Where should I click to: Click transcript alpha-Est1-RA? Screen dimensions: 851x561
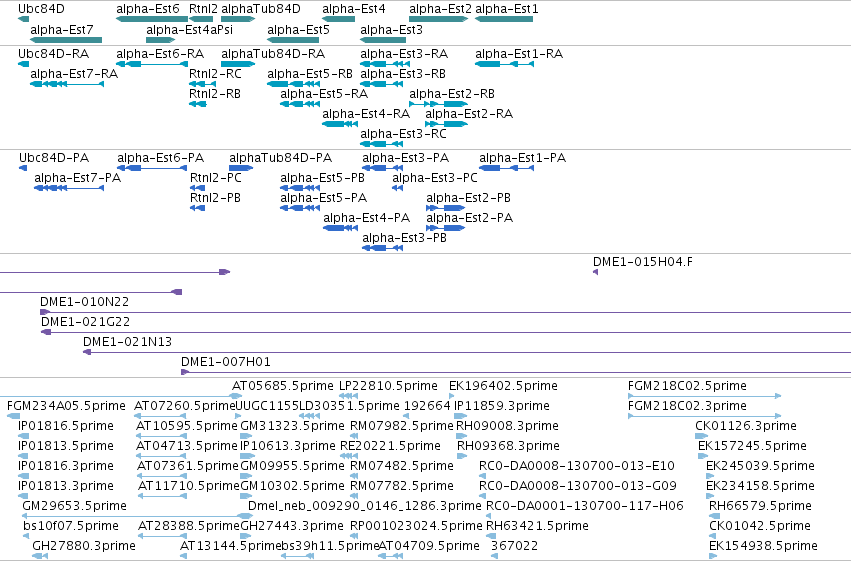click(504, 64)
